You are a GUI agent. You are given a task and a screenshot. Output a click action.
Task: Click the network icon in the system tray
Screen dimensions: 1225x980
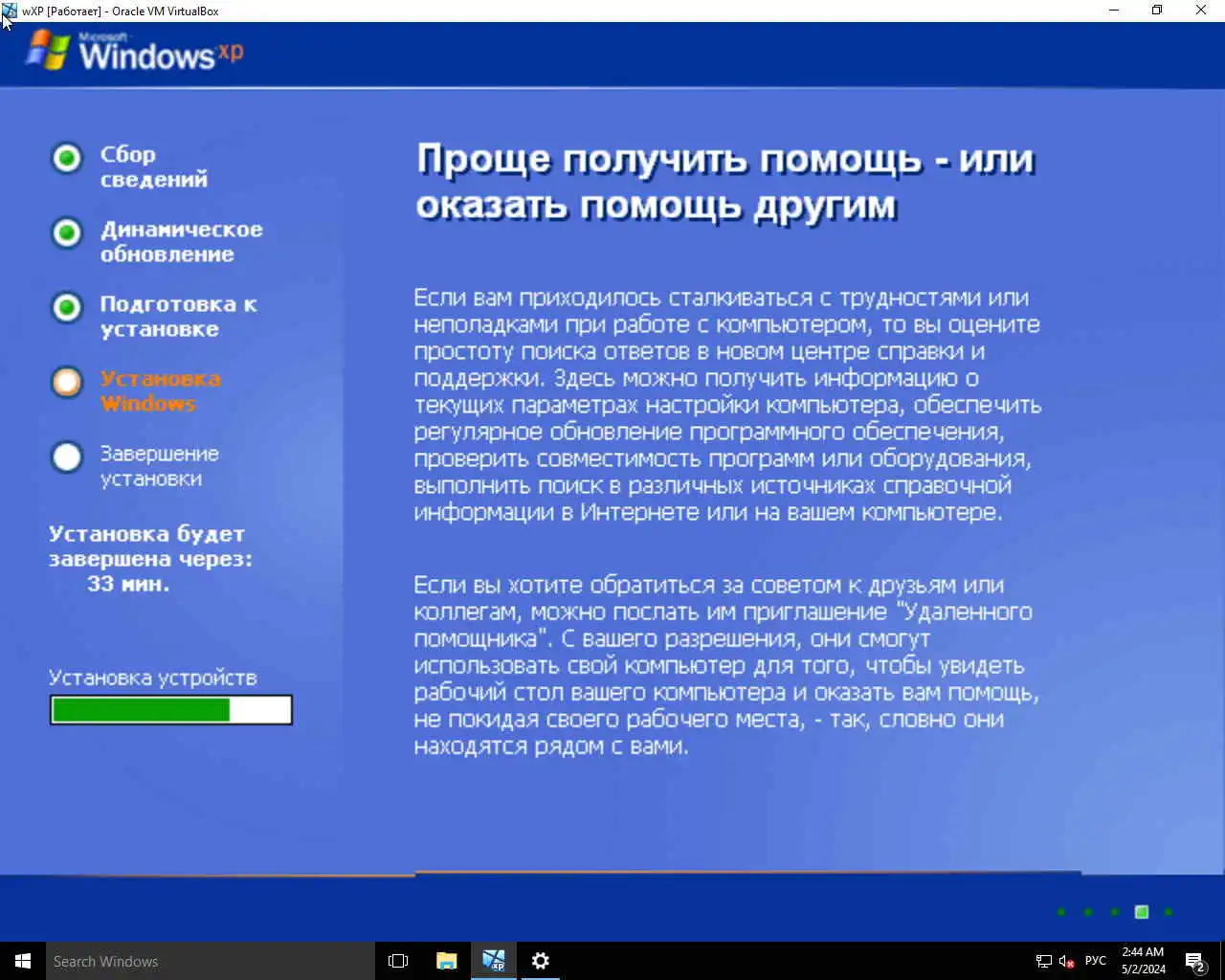1043,961
